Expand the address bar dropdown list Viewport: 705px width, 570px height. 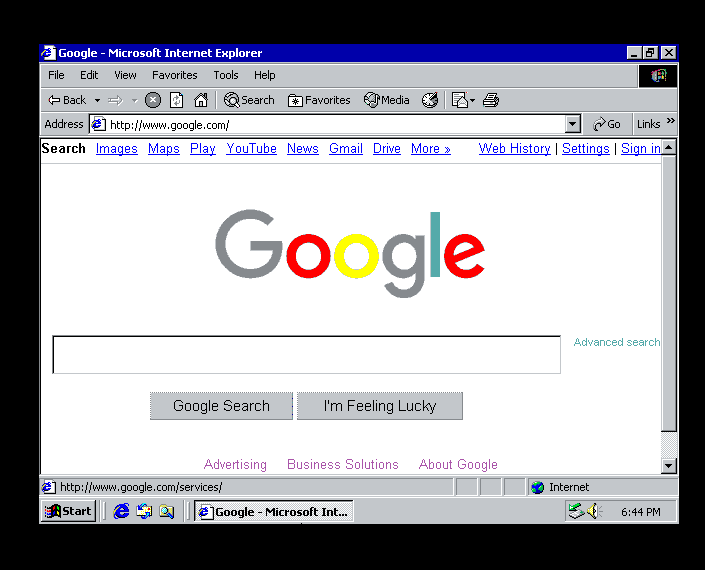click(x=572, y=124)
